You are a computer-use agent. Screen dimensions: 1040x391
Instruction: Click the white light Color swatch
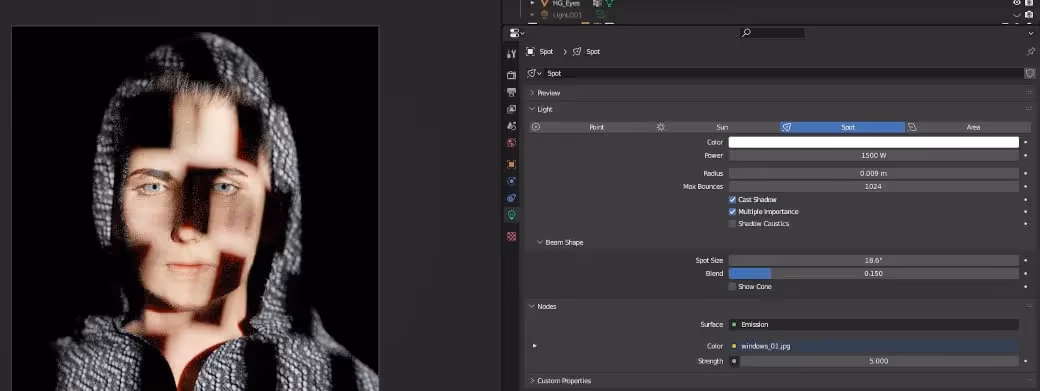point(874,142)
